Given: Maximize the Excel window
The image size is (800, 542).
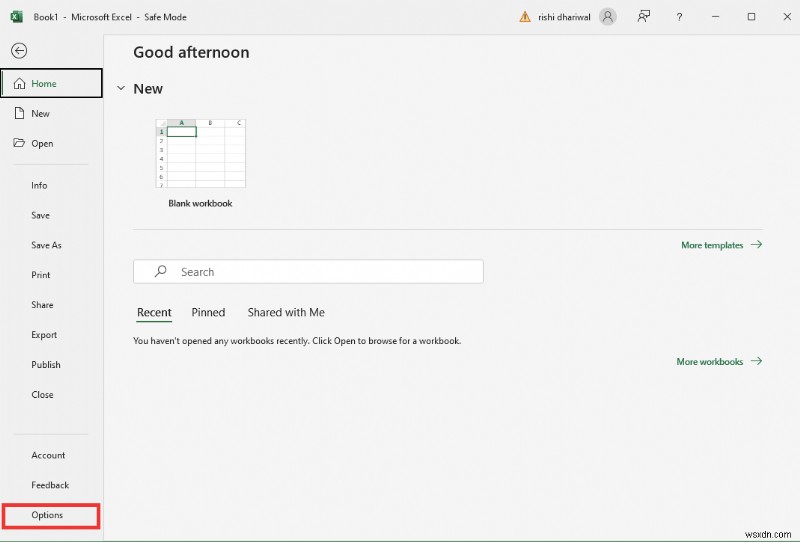Looking at the screenshot, I should click(751, 17).
